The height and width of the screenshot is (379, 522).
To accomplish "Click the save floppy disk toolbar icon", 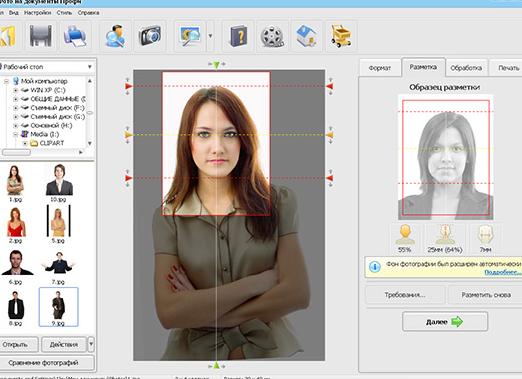I will point(41,35).
